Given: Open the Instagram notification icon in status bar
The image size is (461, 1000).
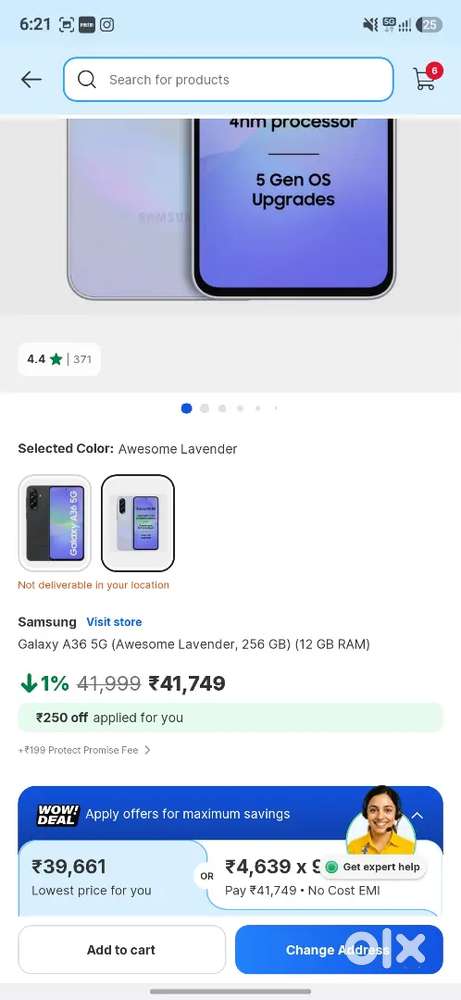Looking at the screenshot, I should 107,25.
